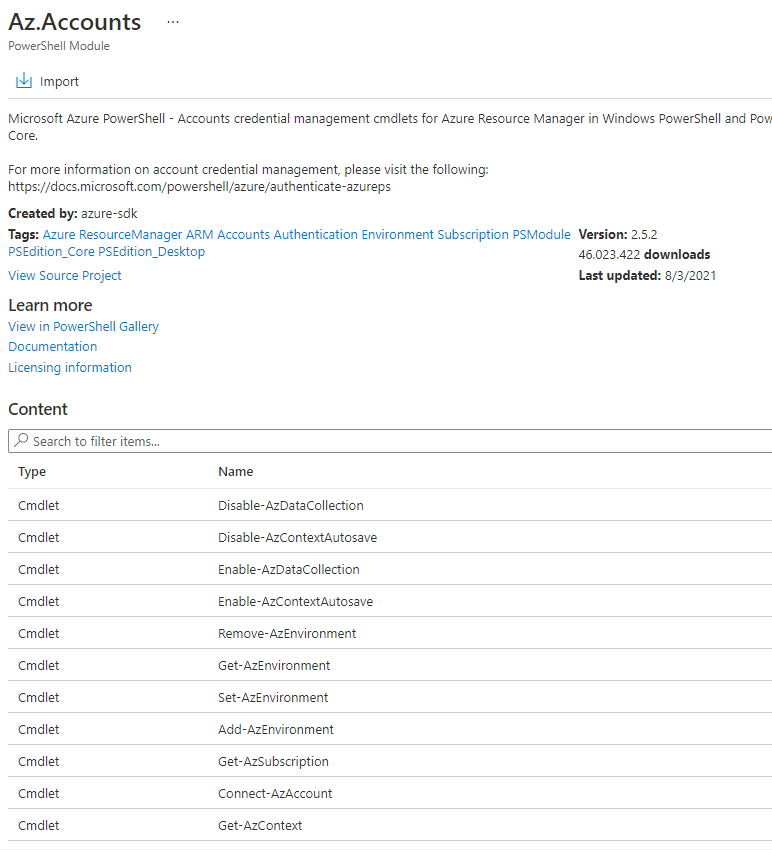This screenshot has width=772, height=850.
Task: Click the Import button label
Action: 59,82
